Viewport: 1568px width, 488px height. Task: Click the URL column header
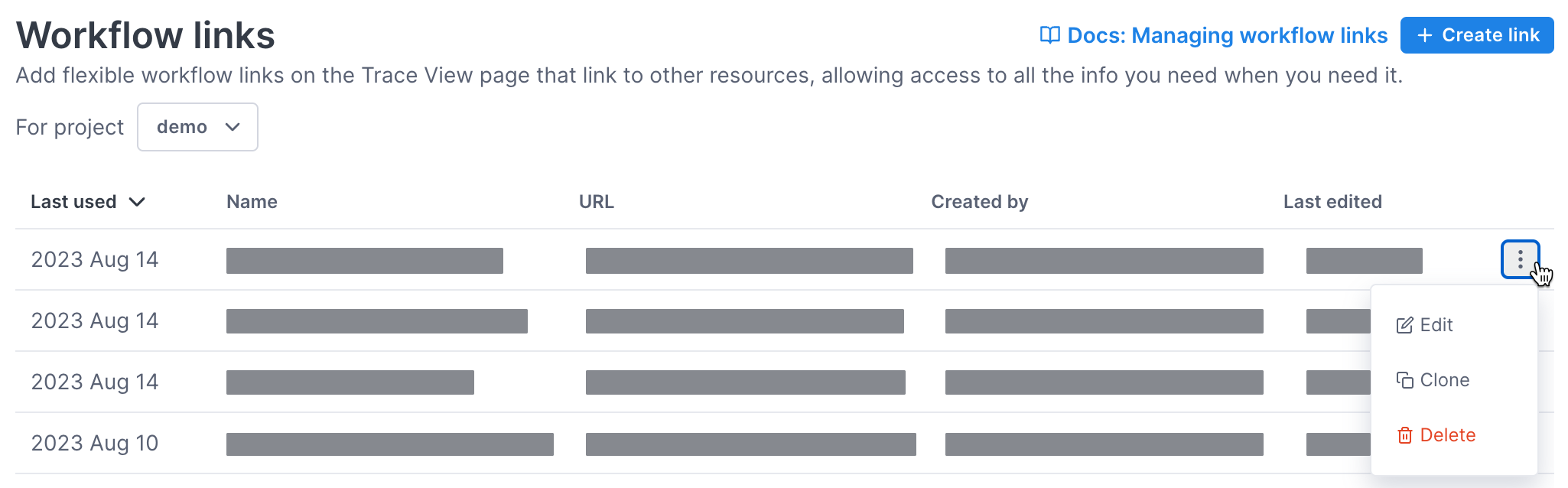tap(596, 202)
